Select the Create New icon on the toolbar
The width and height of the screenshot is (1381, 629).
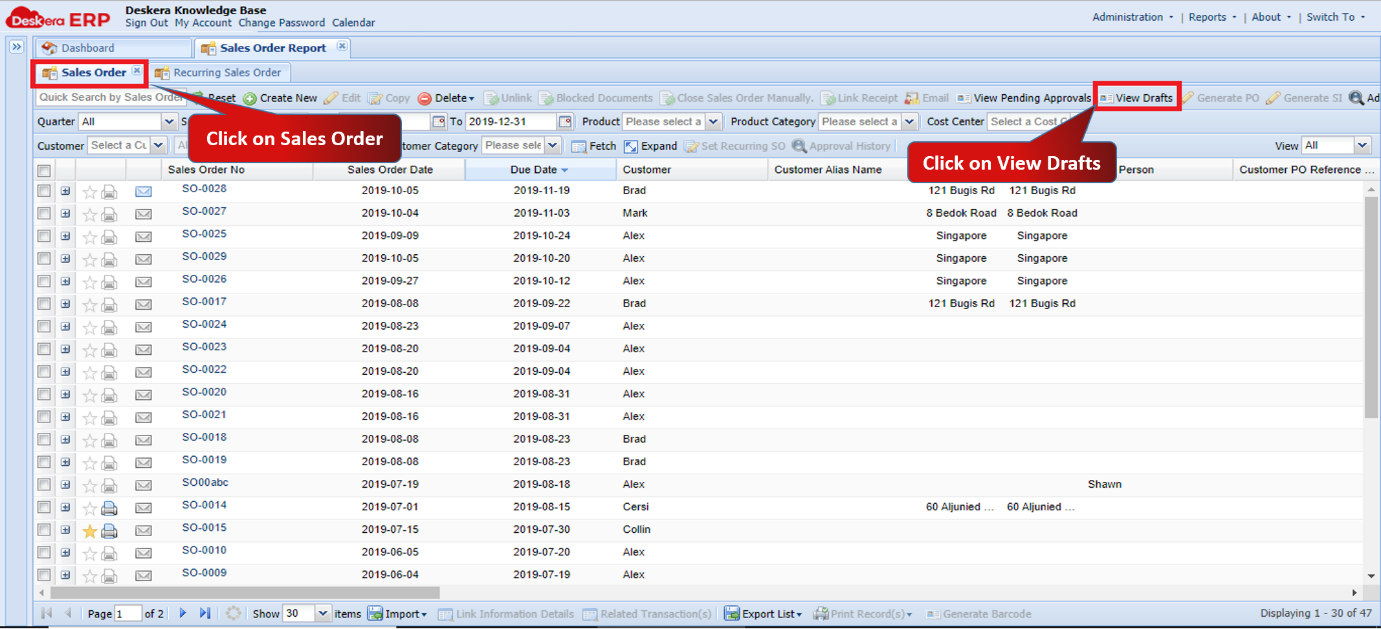tap(250, 99)
